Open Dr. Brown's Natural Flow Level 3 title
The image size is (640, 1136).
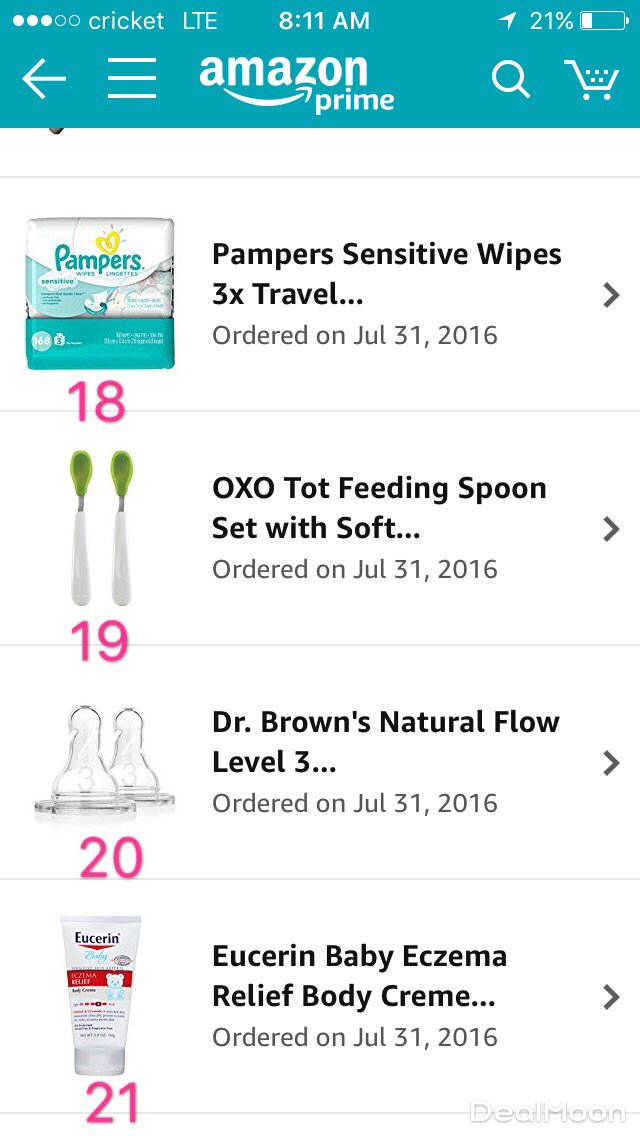pos(385,742)
